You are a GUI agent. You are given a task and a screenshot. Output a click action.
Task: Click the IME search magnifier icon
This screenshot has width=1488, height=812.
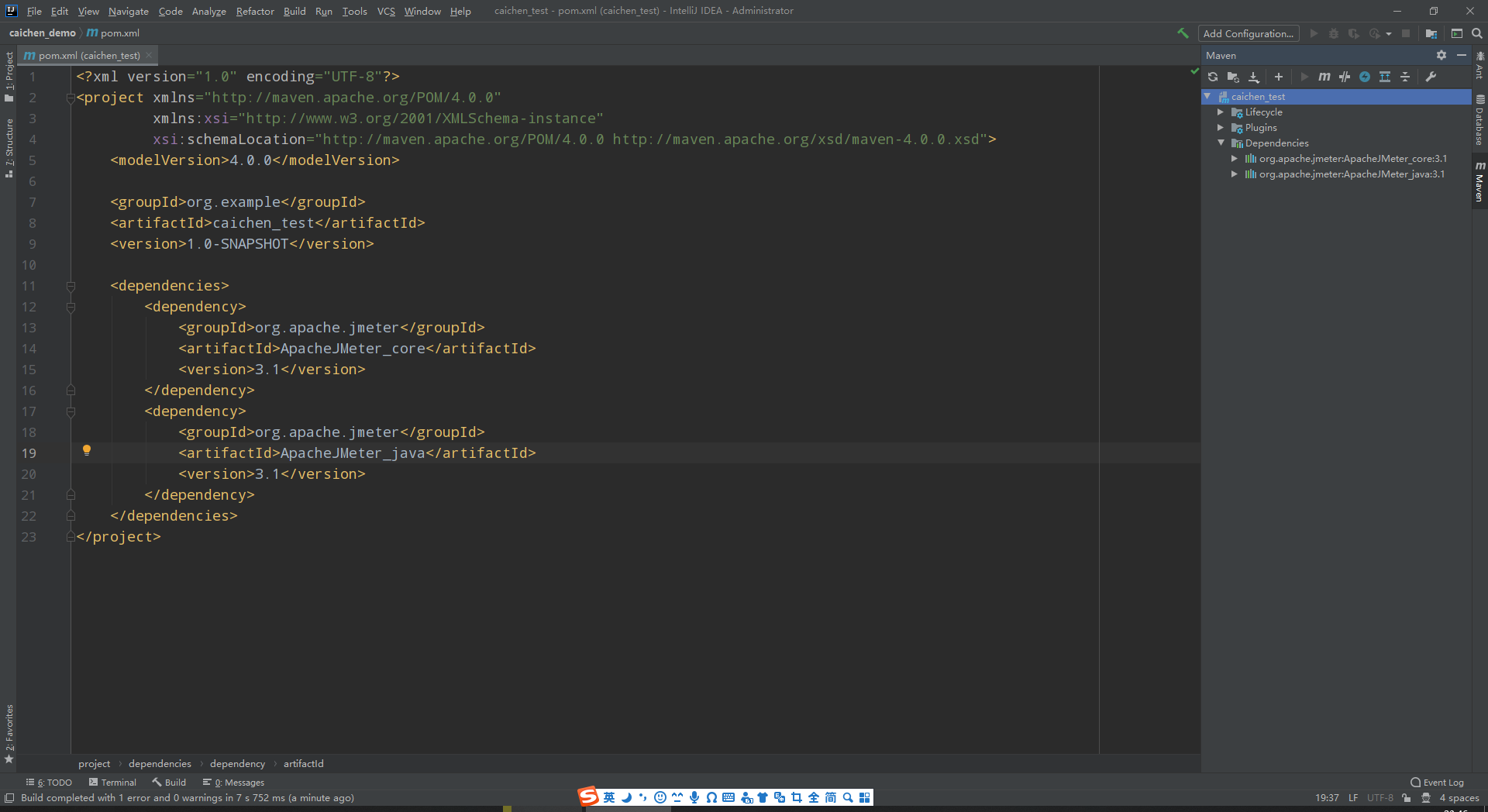tap(848, 797)
